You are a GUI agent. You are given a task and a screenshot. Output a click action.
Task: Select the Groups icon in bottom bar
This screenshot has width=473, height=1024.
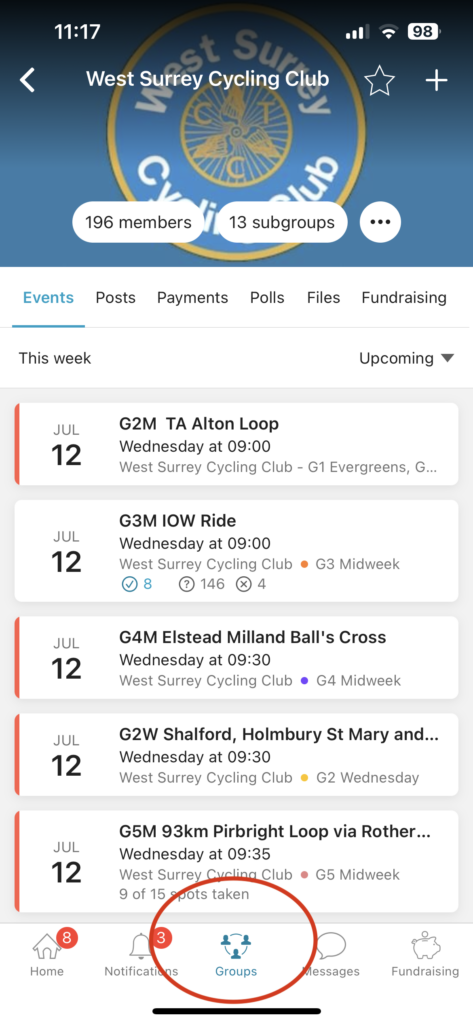(236, 946)
